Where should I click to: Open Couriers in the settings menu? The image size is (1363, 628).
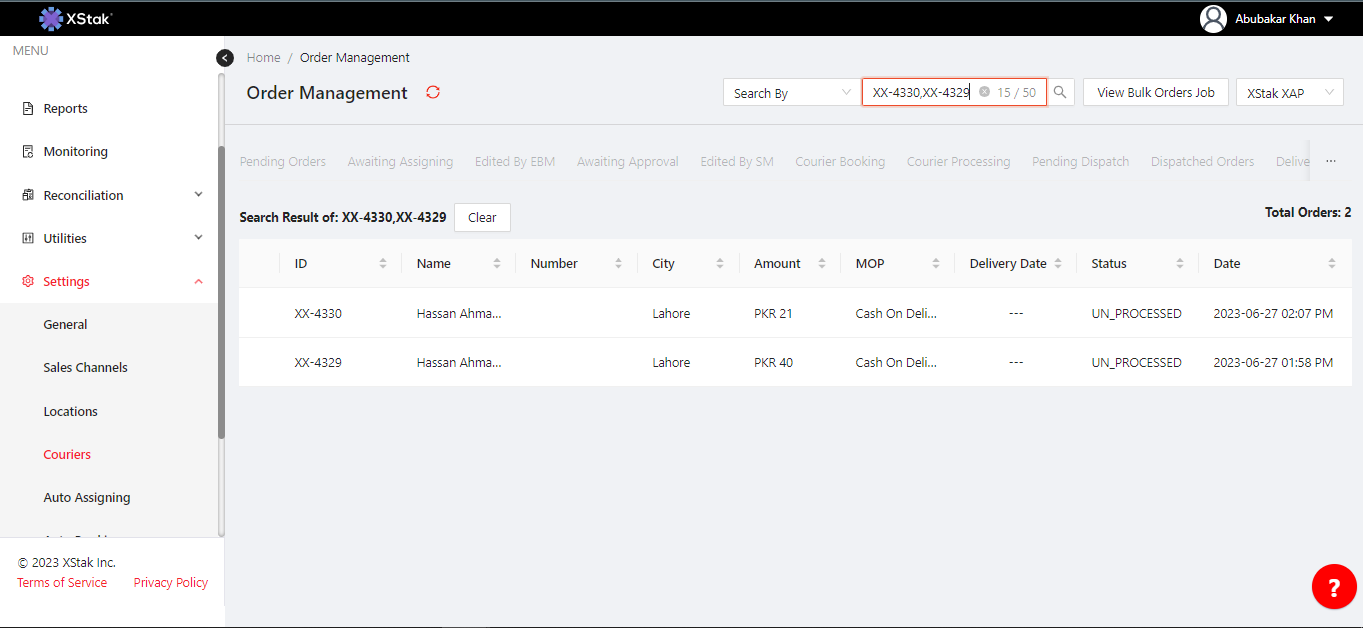67,454
